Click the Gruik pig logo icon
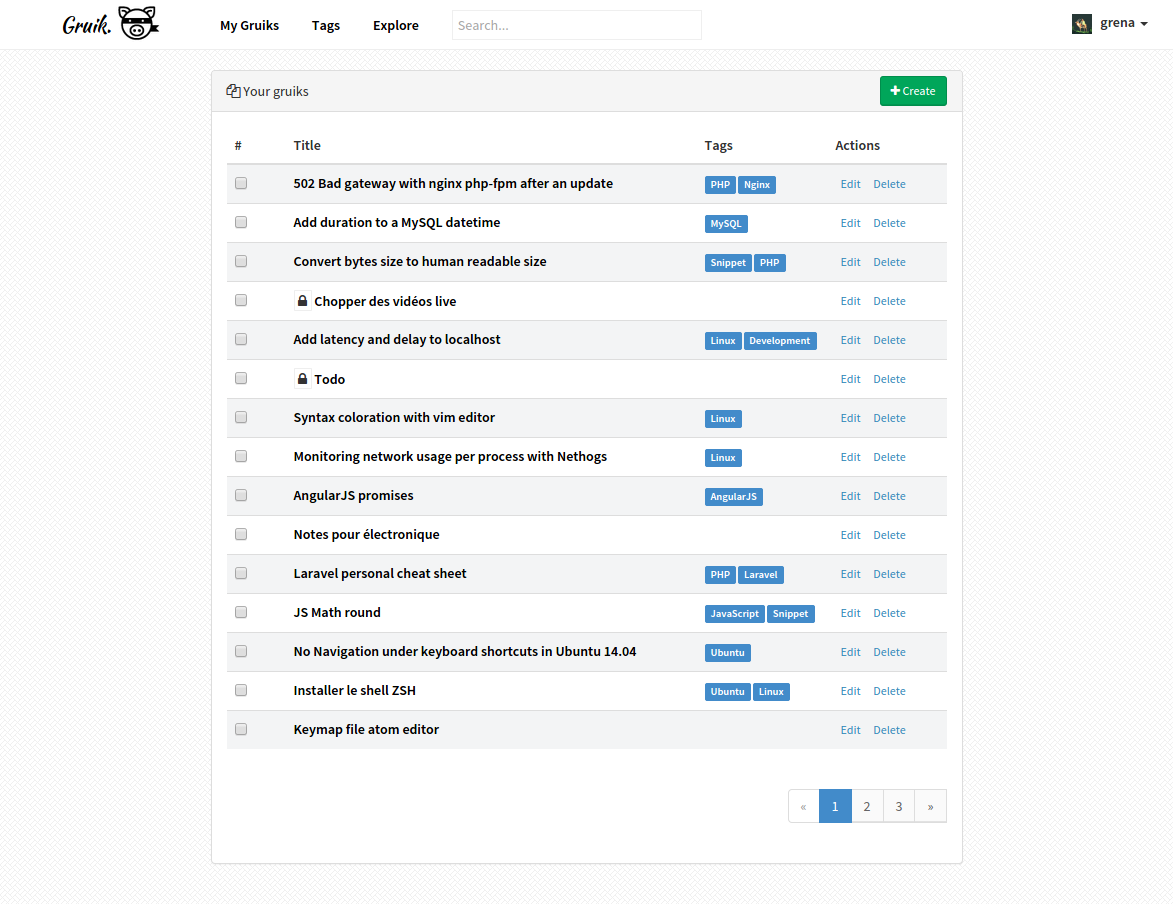This screenshot has height=904, width=1173. point(138,22)
